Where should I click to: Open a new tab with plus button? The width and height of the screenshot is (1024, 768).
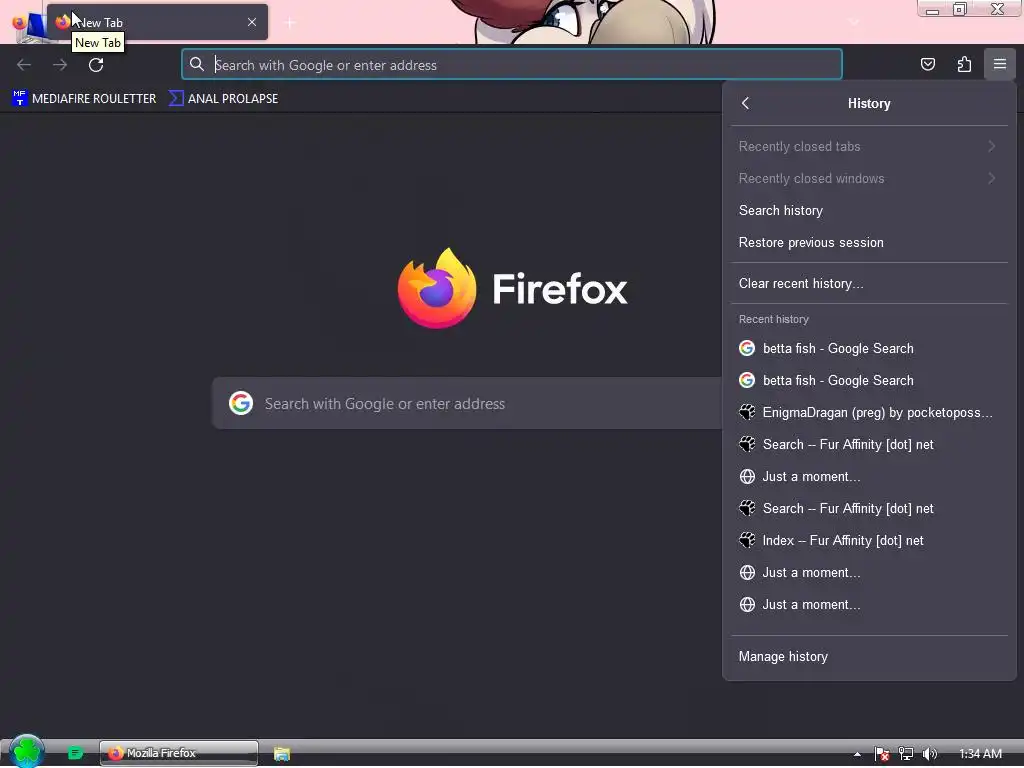click(x=291, y=23)
